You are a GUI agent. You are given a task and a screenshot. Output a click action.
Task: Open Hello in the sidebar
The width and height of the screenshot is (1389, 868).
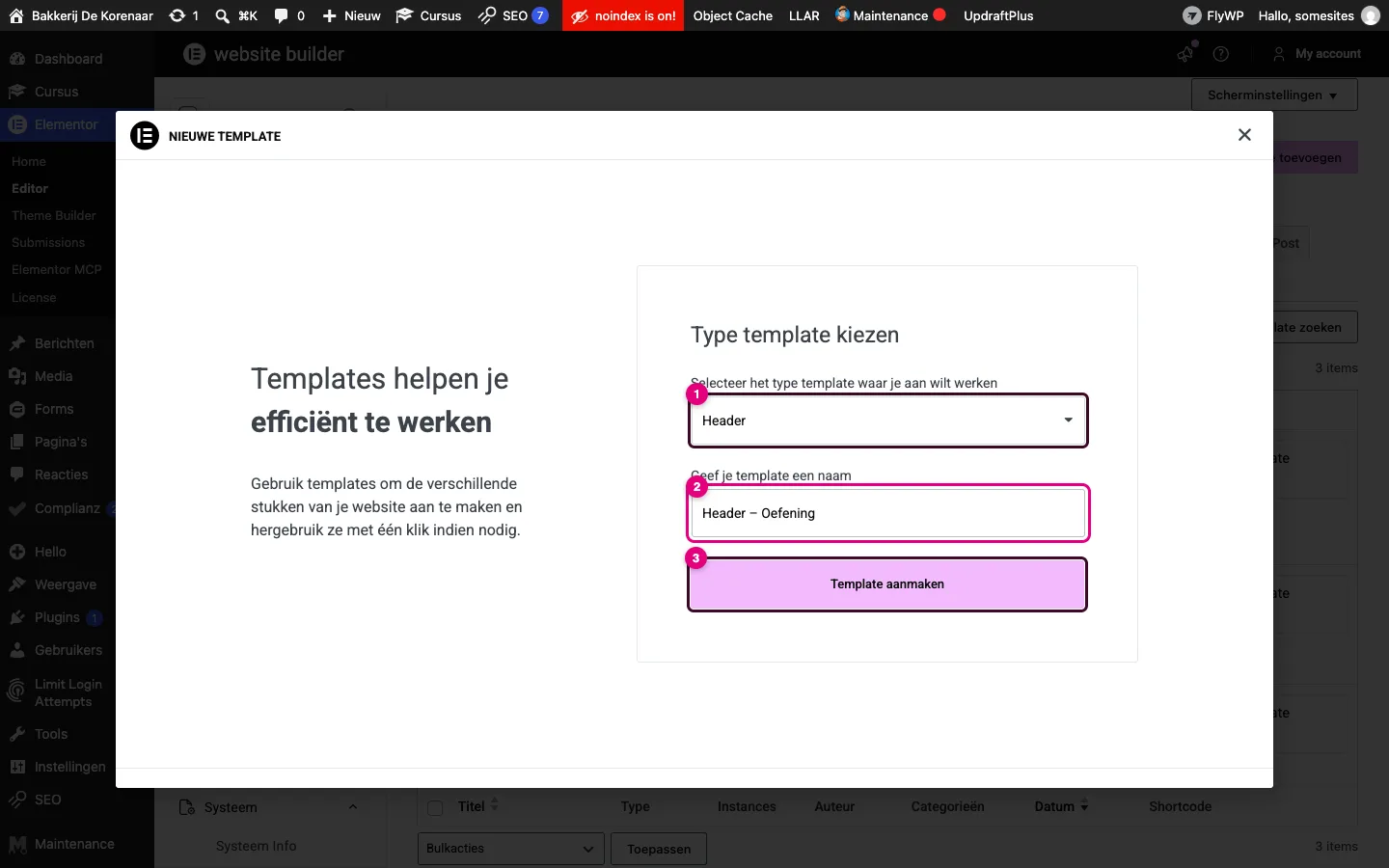pos(50,552)
